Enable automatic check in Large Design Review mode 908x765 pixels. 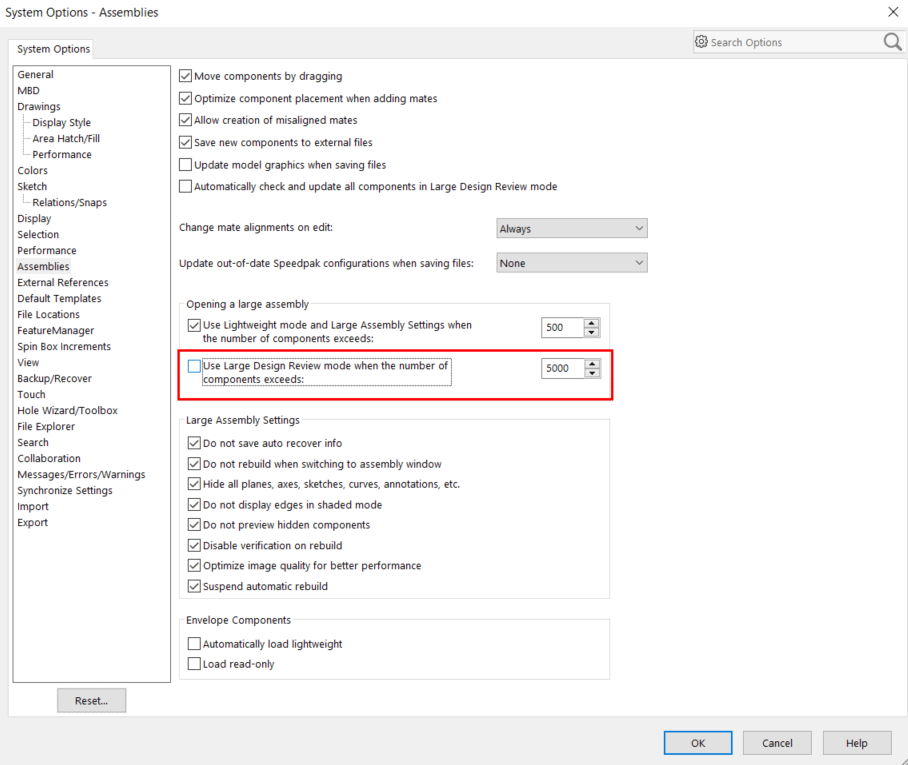point(185,186)
